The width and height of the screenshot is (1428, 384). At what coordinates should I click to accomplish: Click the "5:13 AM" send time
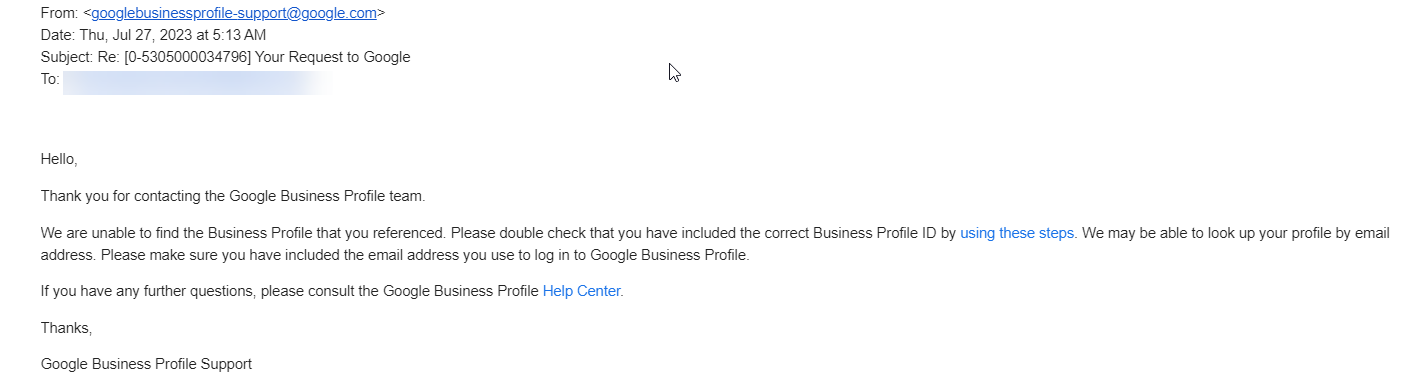point(246,35)
